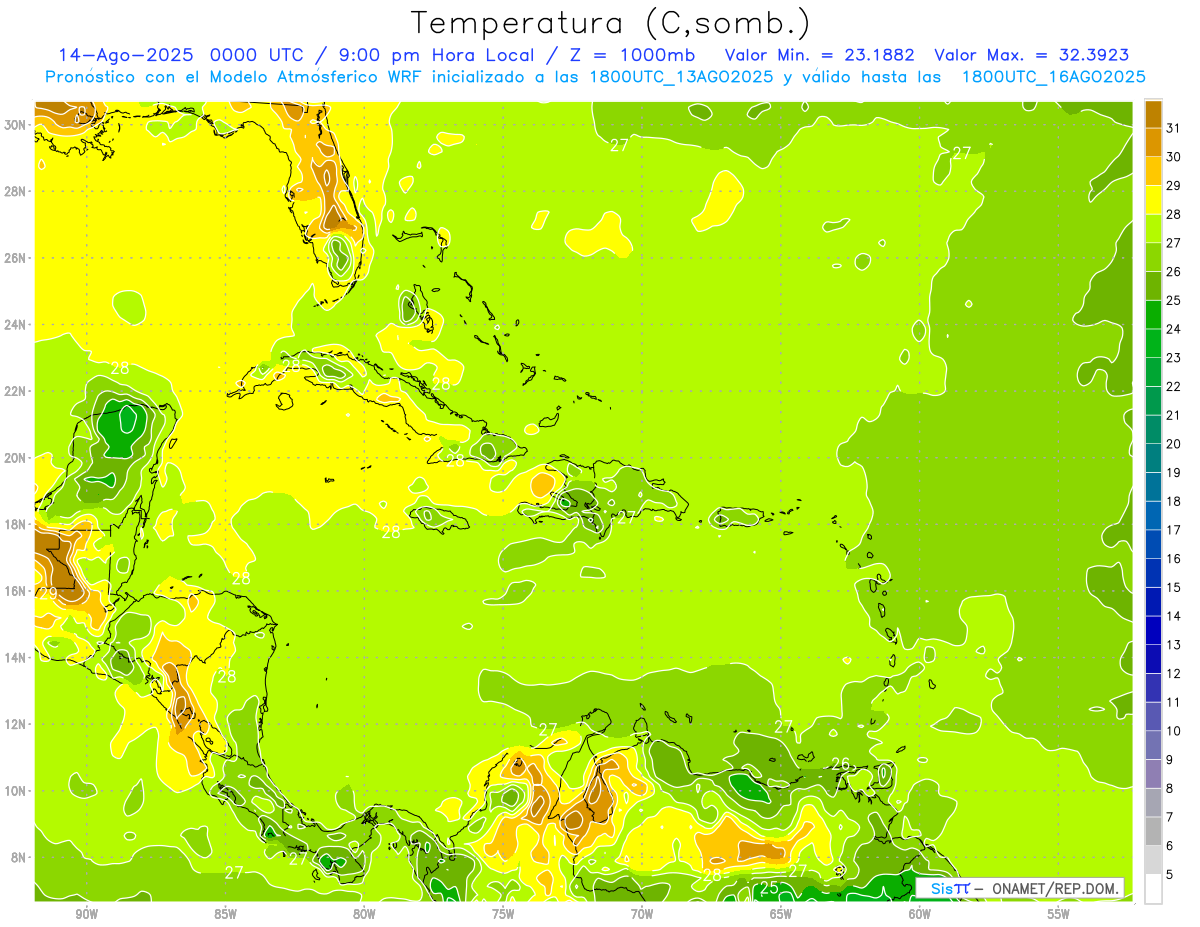The height and width of the screenshot is (927, 1200).
Task: Click the '75W' longitude axis label
Action: coord(503,914)
